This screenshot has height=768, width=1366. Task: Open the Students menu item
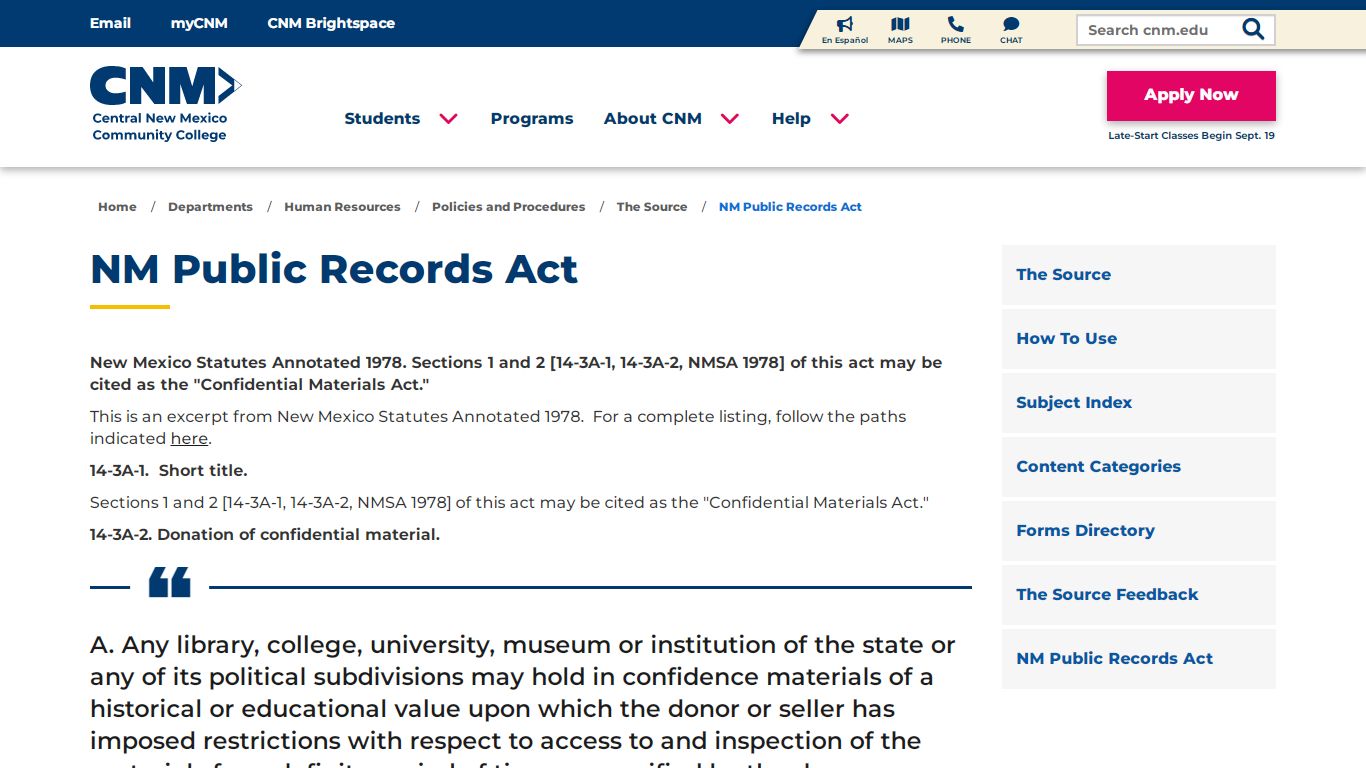(382, 118)
